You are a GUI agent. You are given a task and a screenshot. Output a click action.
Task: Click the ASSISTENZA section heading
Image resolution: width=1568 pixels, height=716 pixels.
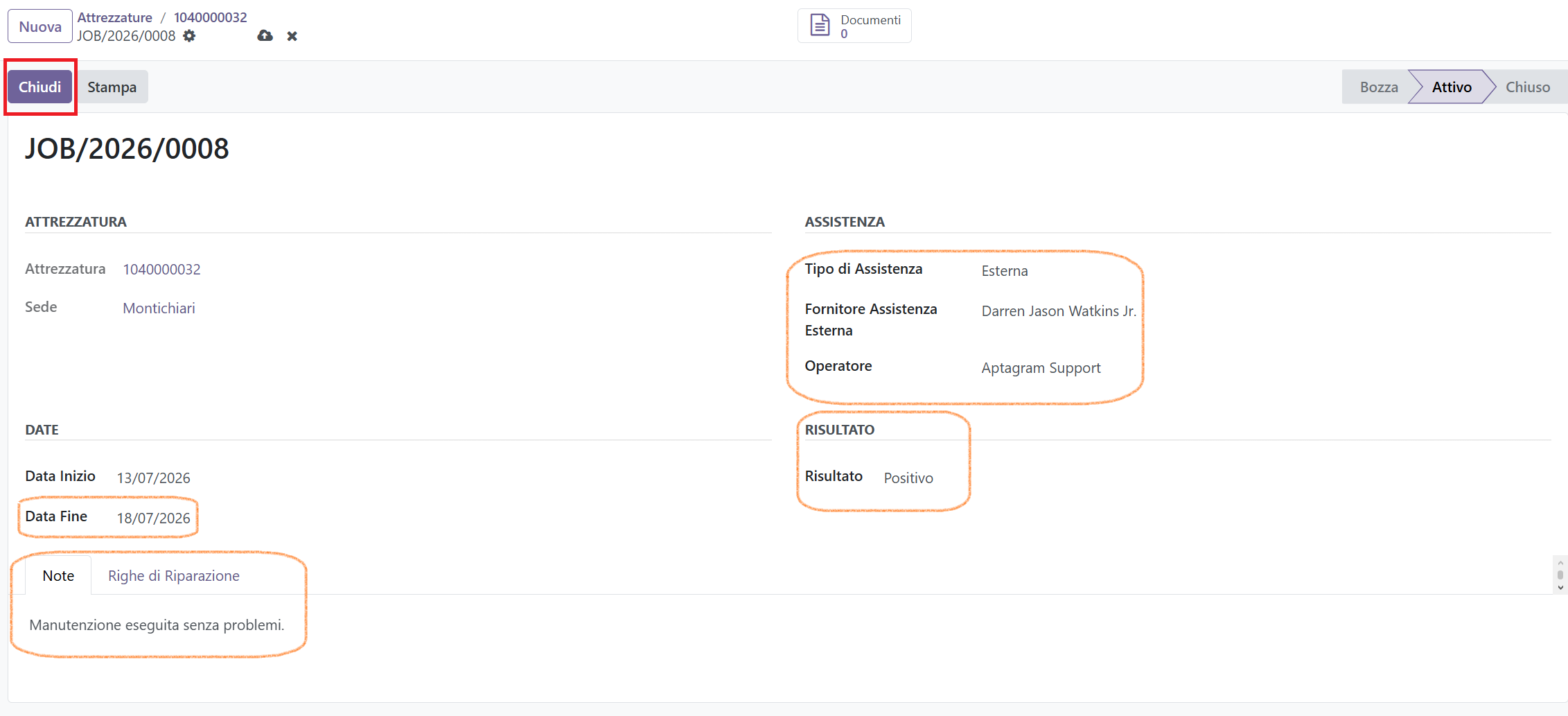845,222
